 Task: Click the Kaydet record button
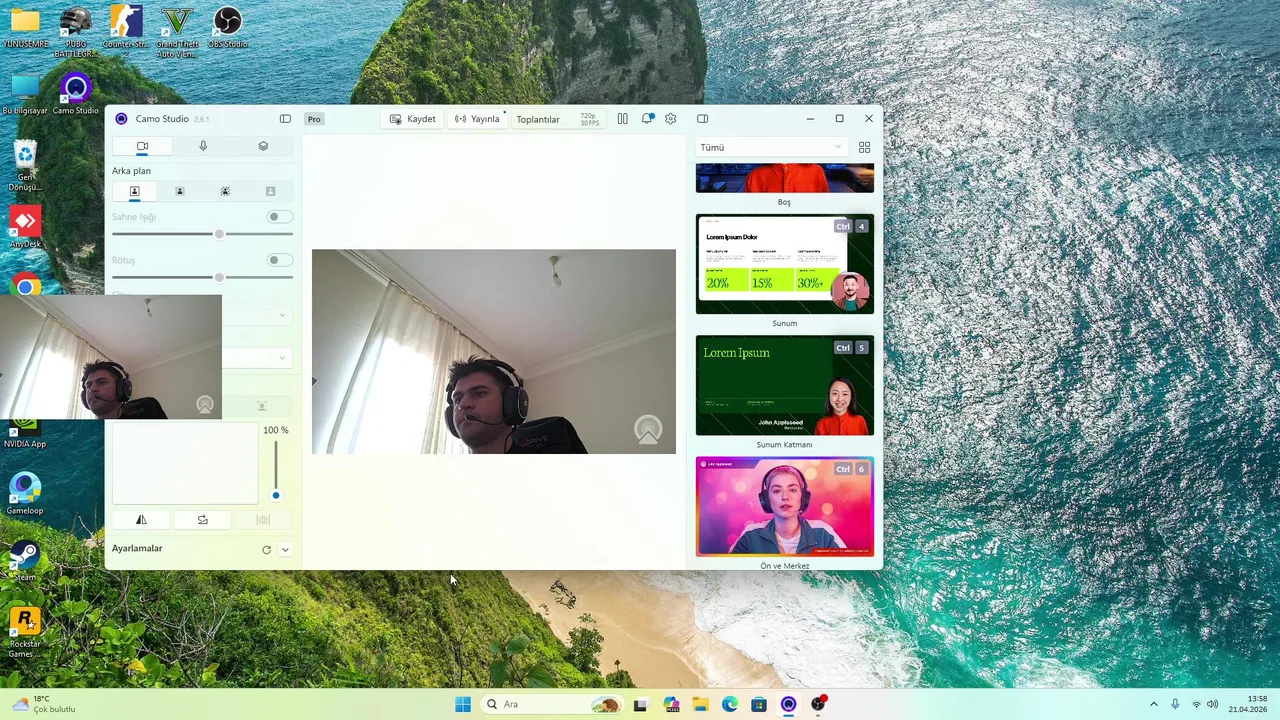tap(413, 119)
